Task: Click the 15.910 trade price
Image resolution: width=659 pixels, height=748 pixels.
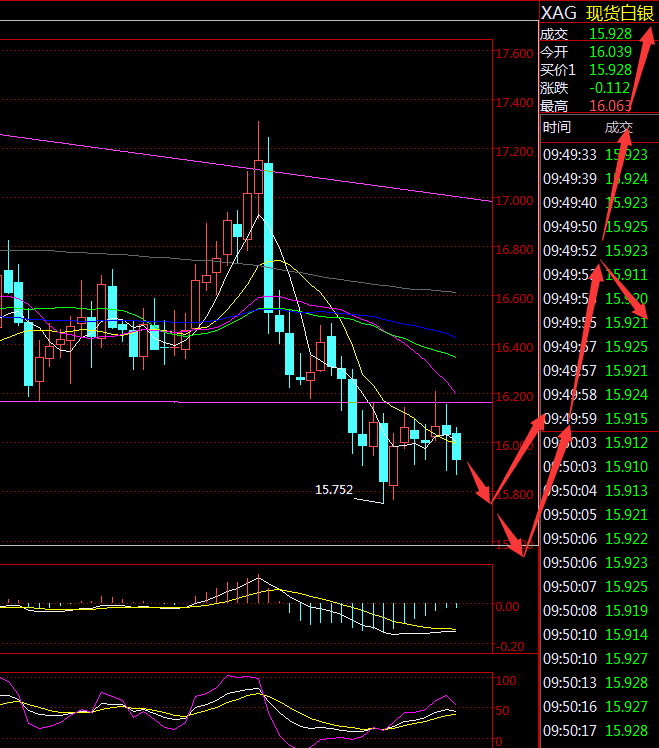Action: tap(627, 467)
